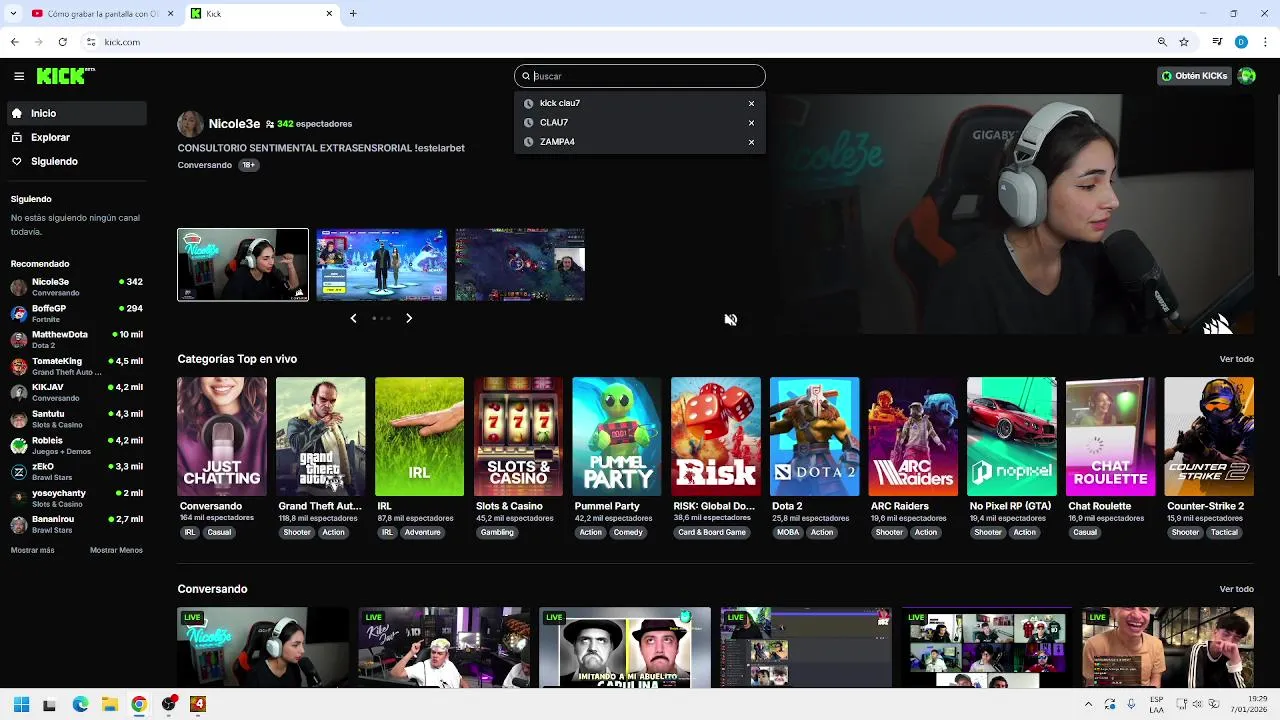Viewport: 1280px width, 720px height.
Task: Remove 'CLAU7' from search history
Action: click(751, 123)
